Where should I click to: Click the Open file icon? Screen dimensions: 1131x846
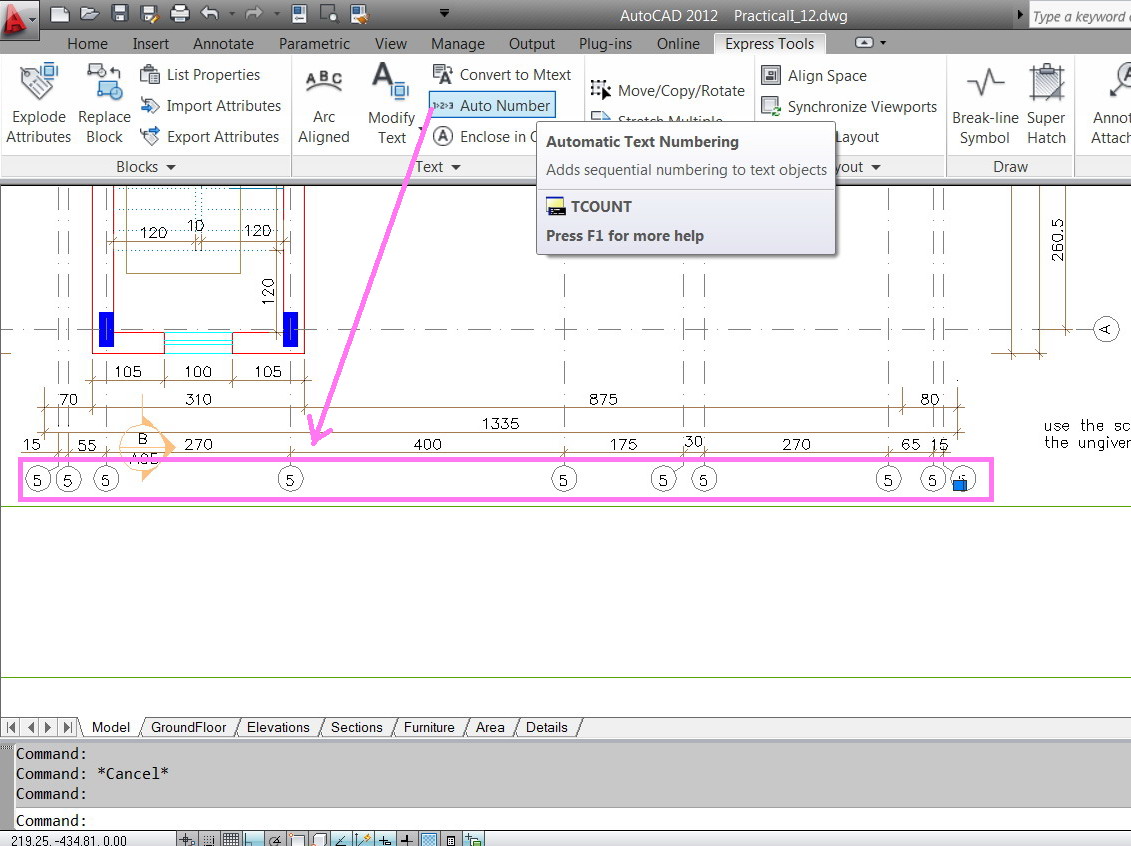tap(89, 14)
